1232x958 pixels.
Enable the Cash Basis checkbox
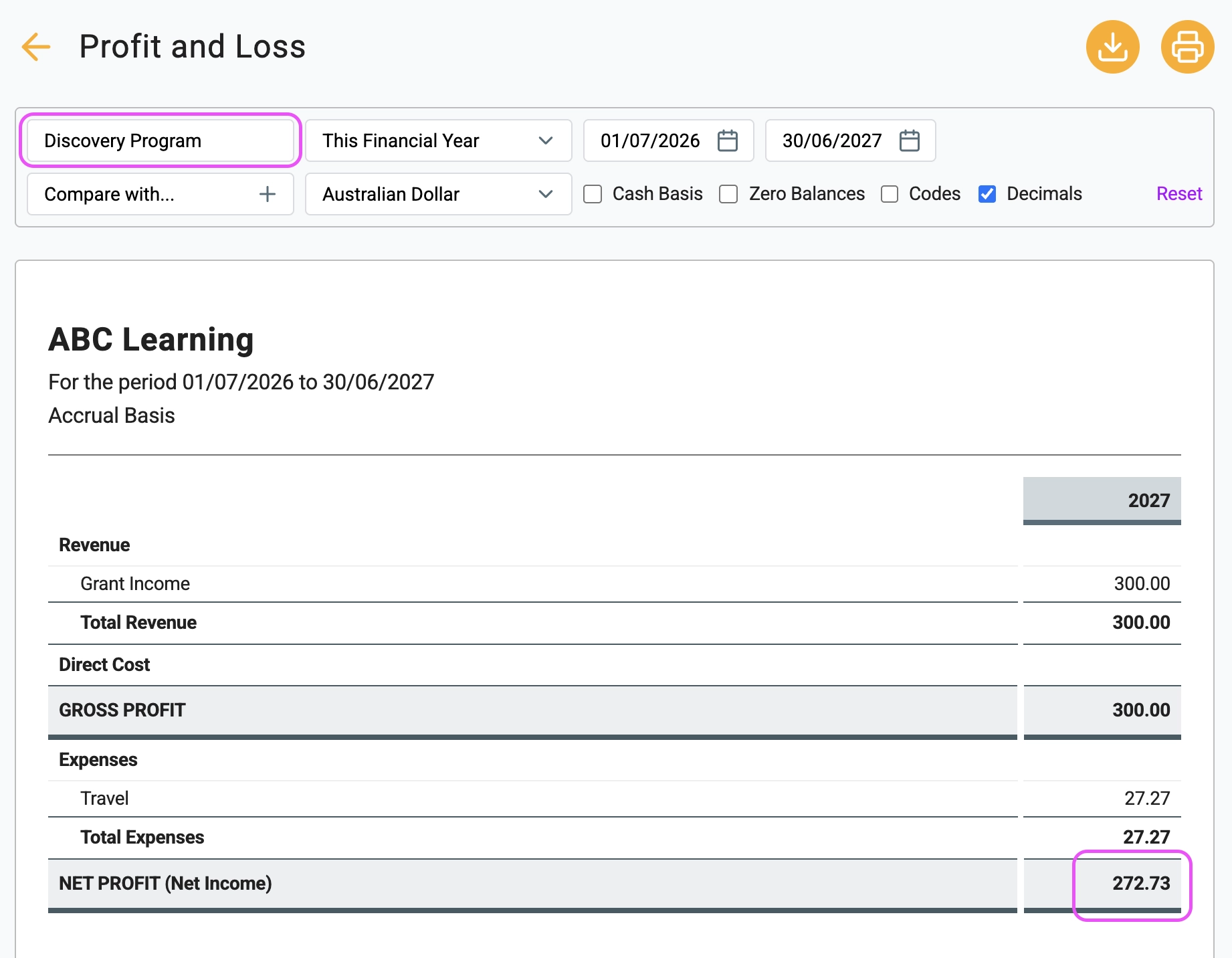[593, 194]
